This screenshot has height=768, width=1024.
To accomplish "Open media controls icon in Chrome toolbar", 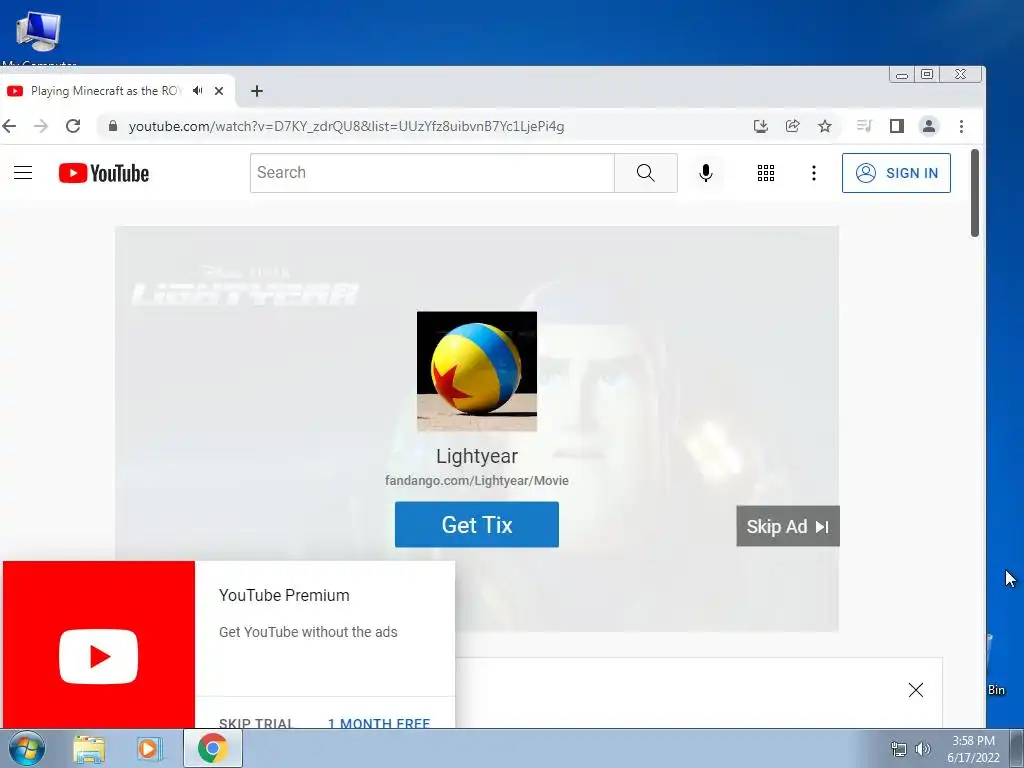I will 864,126.
